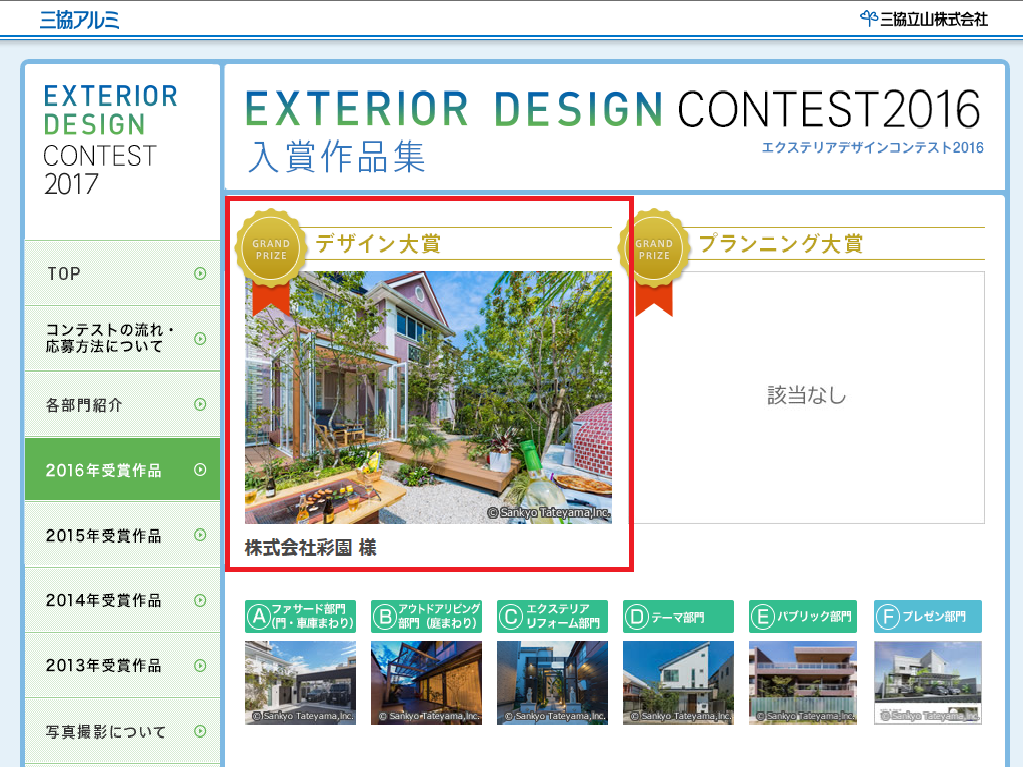1023x767 pixels.
Task: Click arrow icon beside TOP menu item
Action: click(x=200, y=273)
